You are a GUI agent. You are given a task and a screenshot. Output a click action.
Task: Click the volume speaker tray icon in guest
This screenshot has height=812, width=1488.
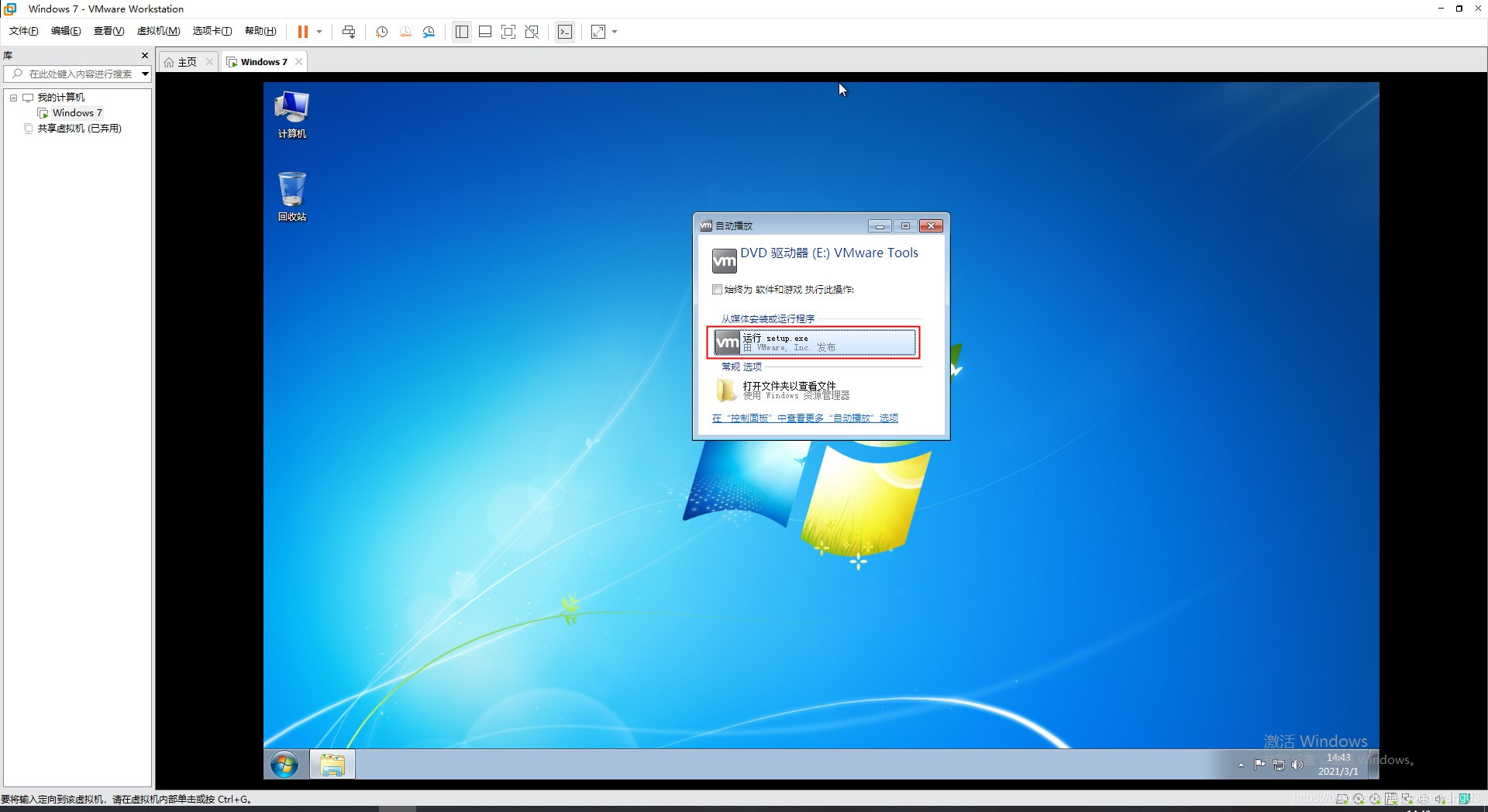point(1297,765)
